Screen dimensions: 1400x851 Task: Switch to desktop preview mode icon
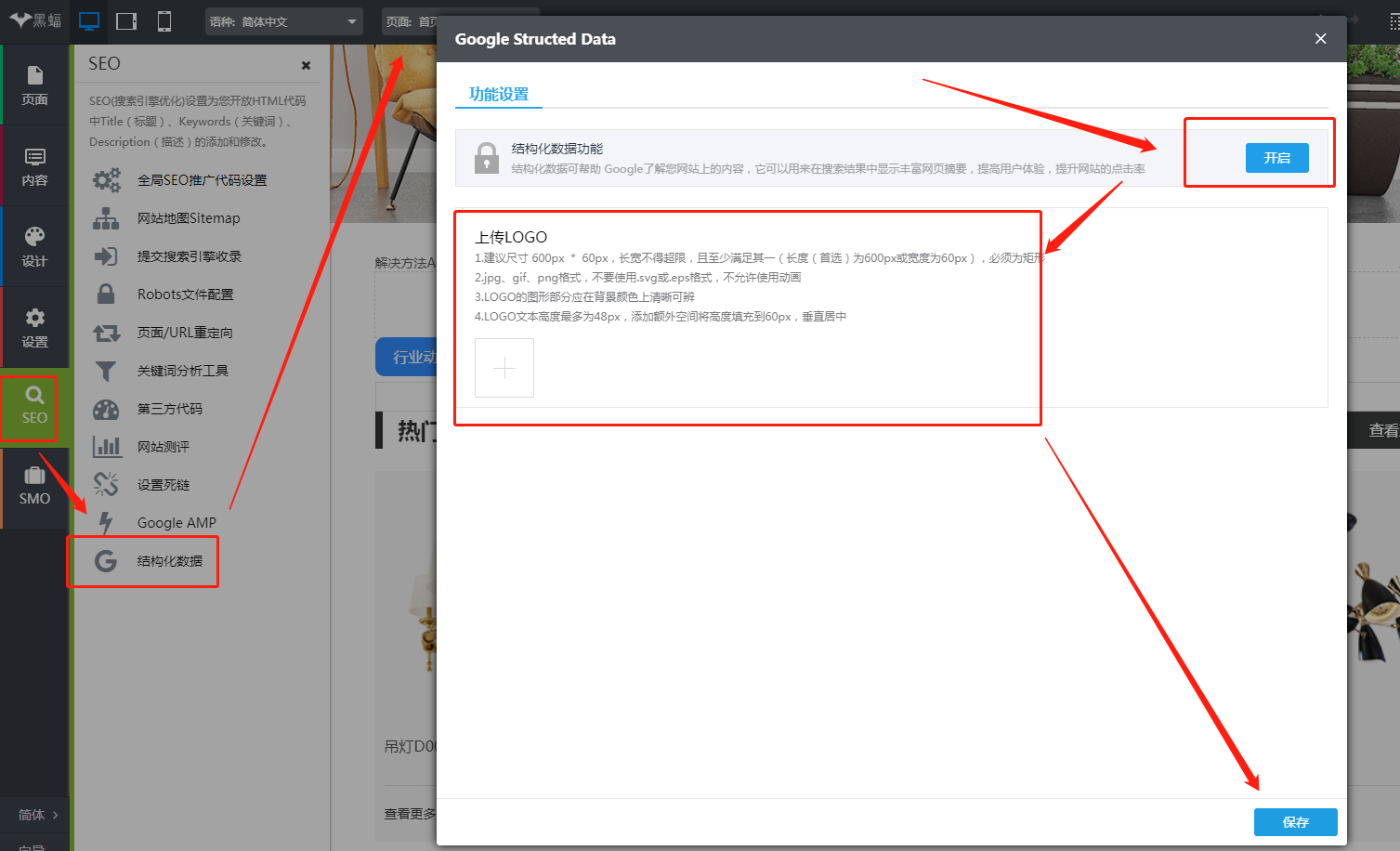89,21
